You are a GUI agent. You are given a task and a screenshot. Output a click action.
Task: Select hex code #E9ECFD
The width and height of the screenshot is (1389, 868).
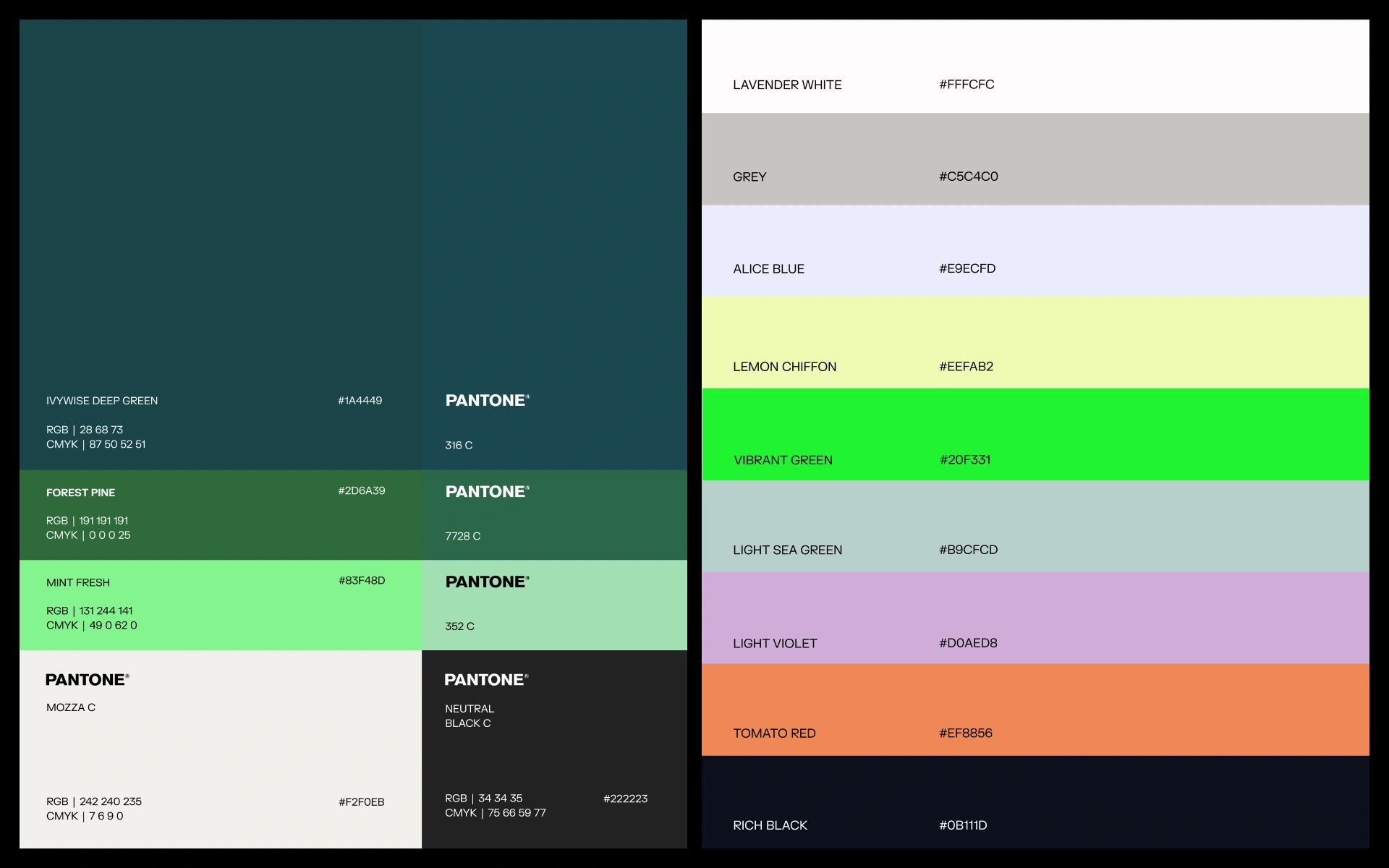(x=967, y=268)
